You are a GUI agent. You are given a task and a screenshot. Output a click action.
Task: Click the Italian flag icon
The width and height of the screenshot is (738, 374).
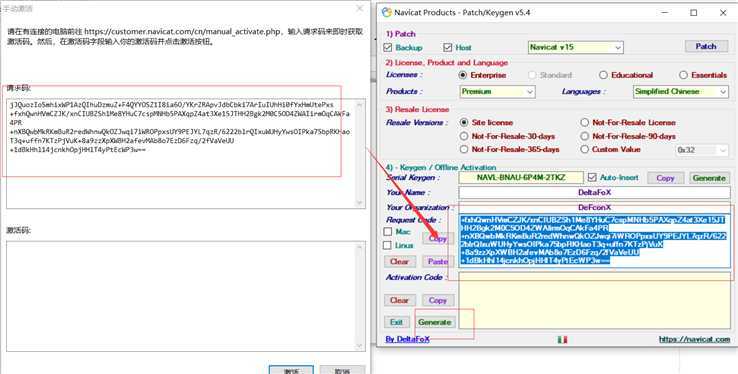tap(562, 339)
